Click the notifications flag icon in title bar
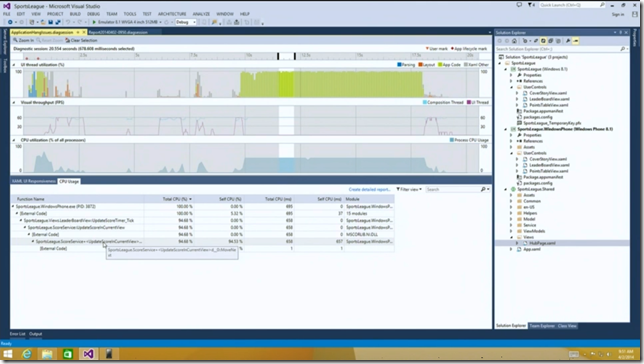644x364 pixels. [x=530, y=5]
